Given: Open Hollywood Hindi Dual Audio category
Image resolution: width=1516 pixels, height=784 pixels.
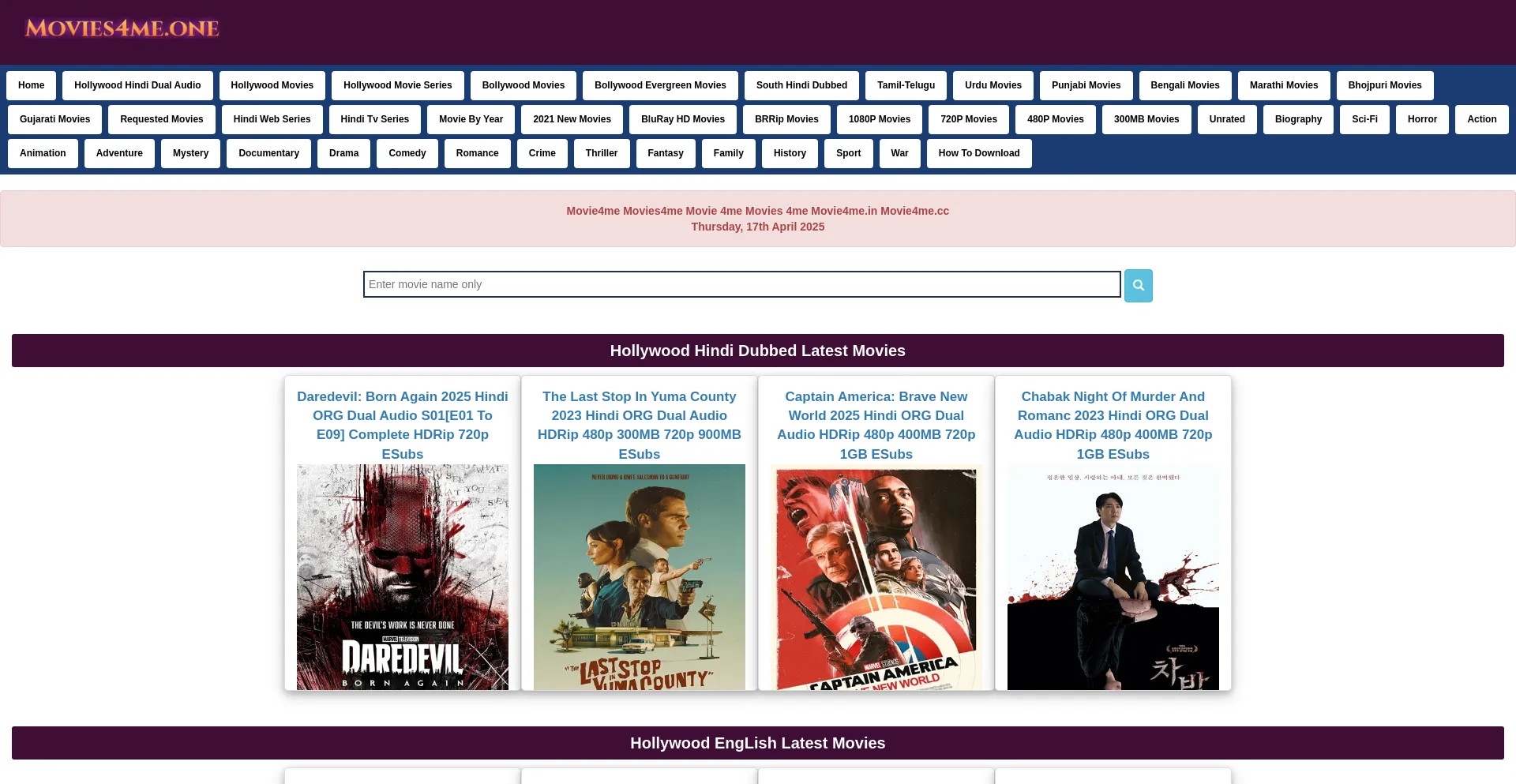Looking at the screenshot, I should coord(137,85).
